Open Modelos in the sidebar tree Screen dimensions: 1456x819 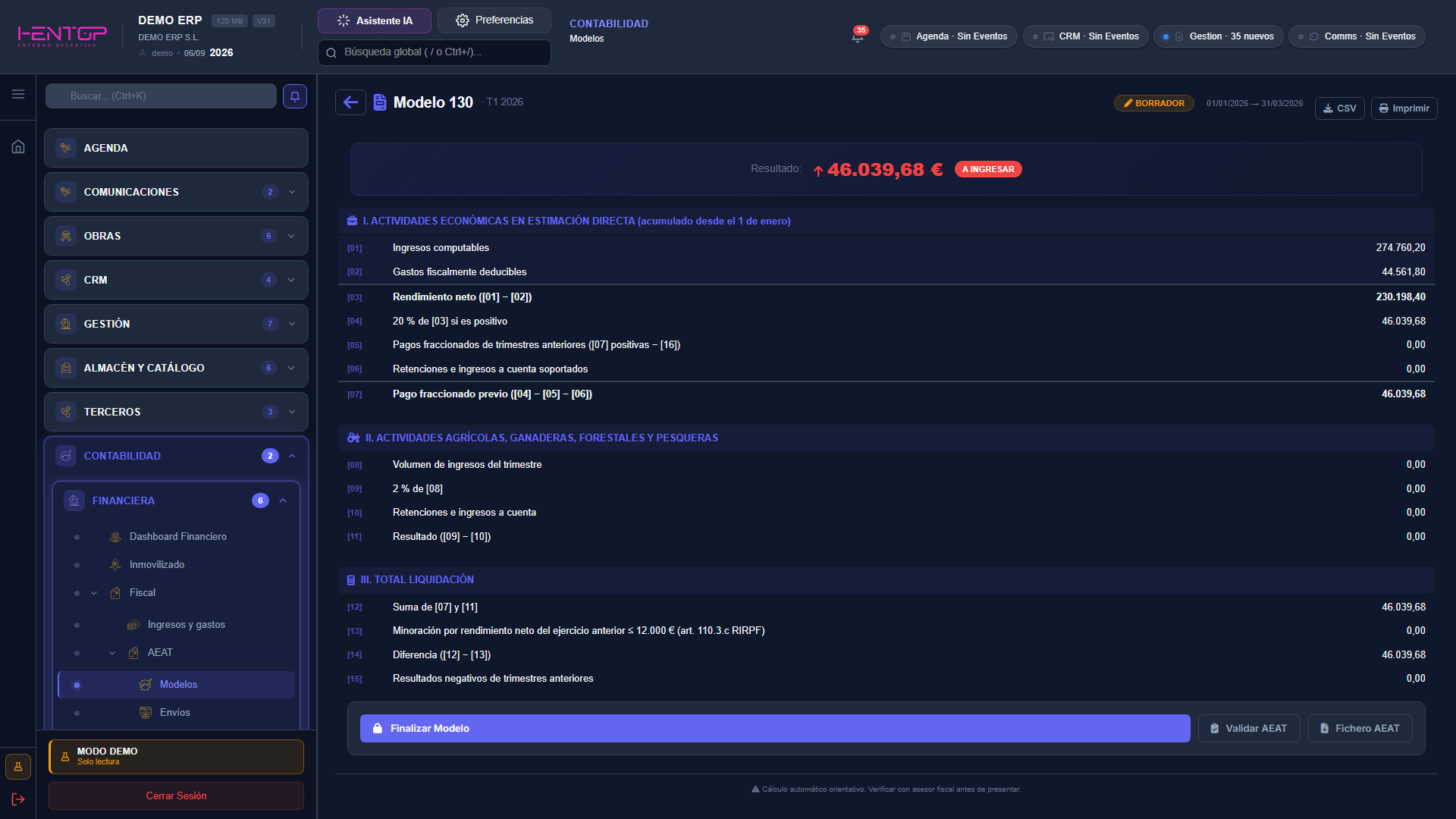177,685
